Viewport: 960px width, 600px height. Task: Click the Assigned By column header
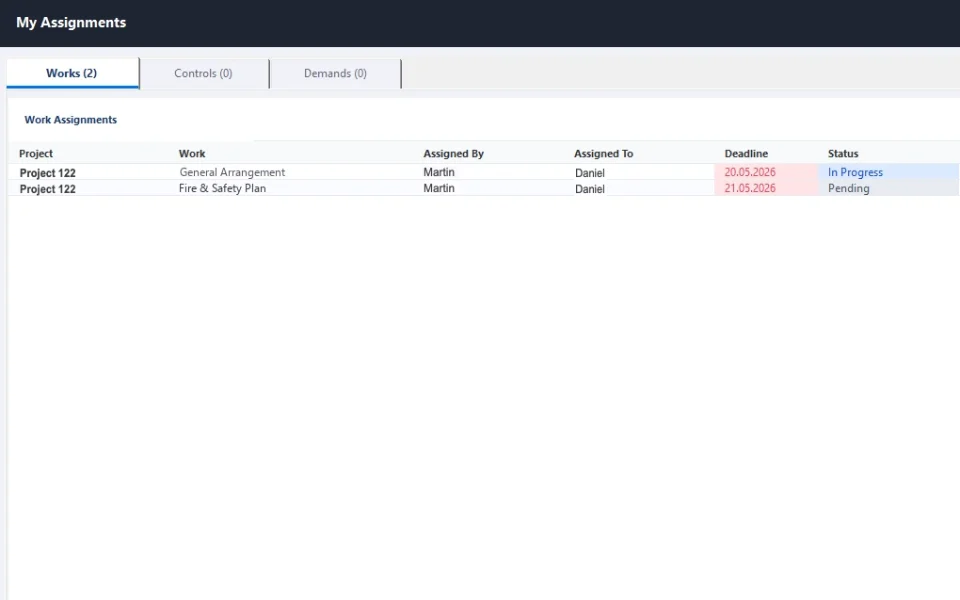454,154
